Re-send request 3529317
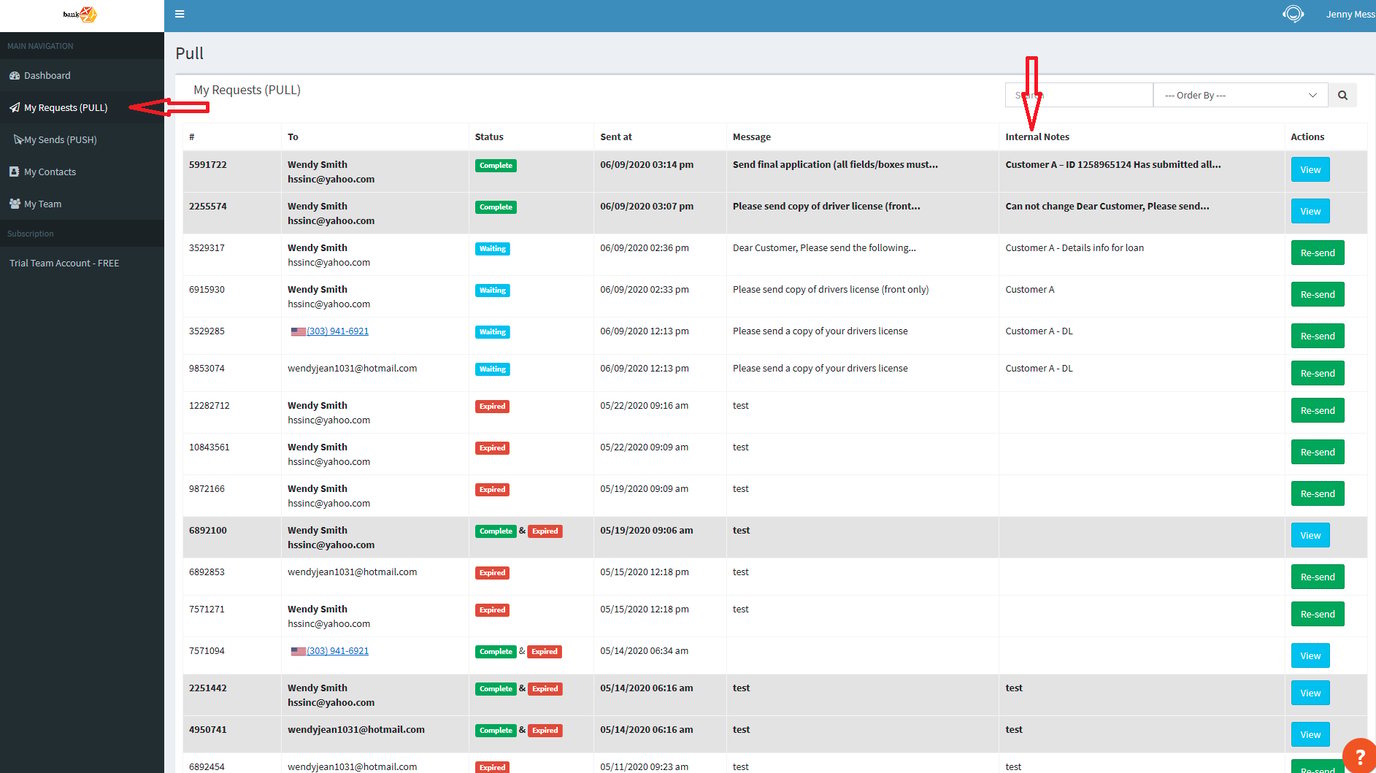The height and width of the screenshot is (773, 1376). (x=1317, y=252)
